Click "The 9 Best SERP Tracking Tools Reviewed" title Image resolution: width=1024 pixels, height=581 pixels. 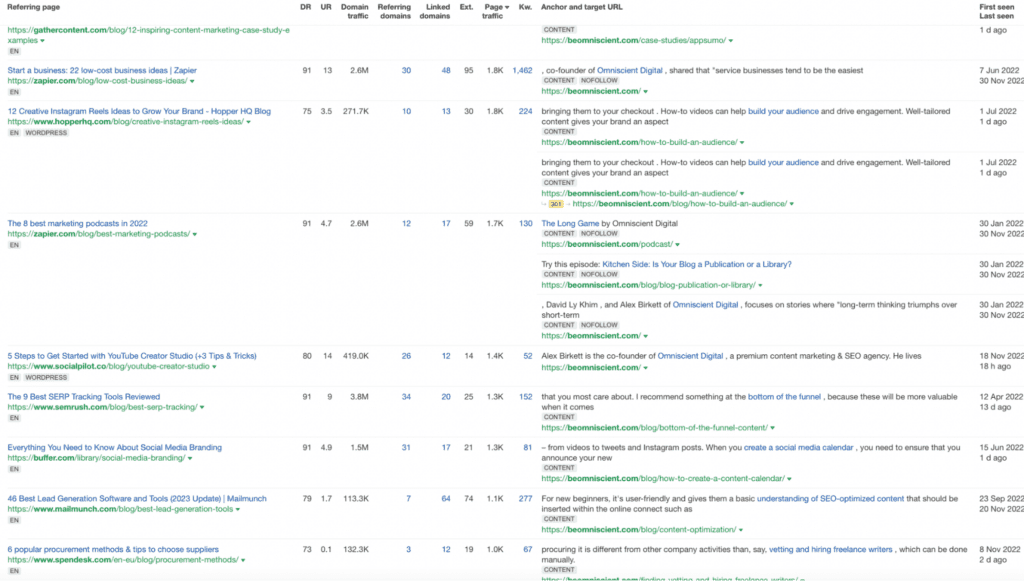[x=84, y=396]
